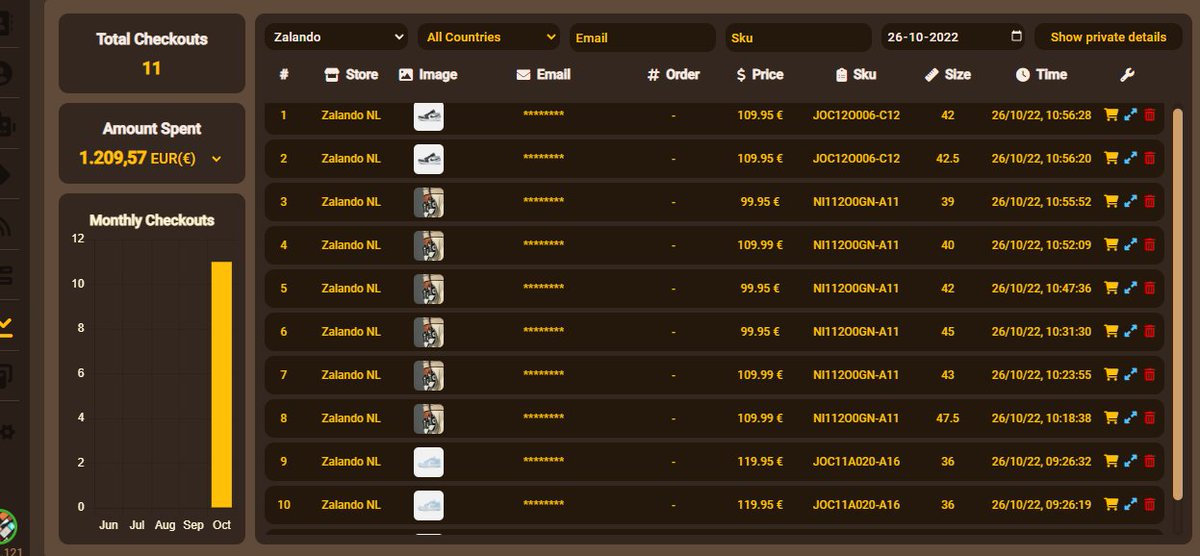
Task: Click the Show private details button
Action: (1108, 37)
